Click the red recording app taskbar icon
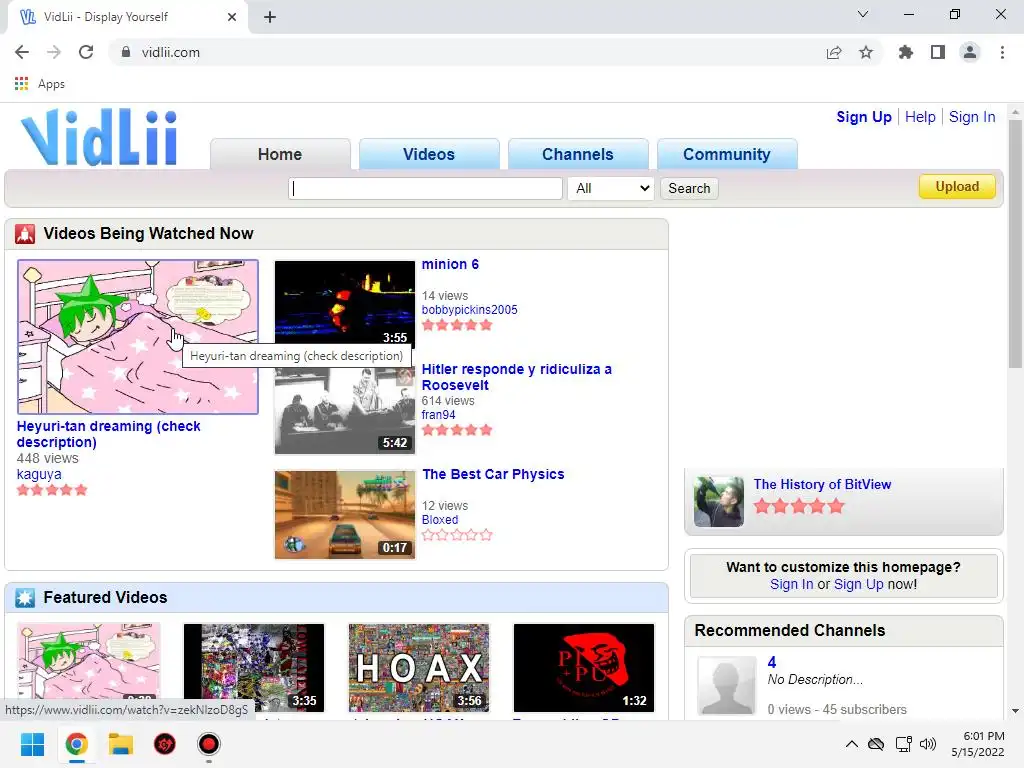1024x768 pixels. [x=209, y=744]
